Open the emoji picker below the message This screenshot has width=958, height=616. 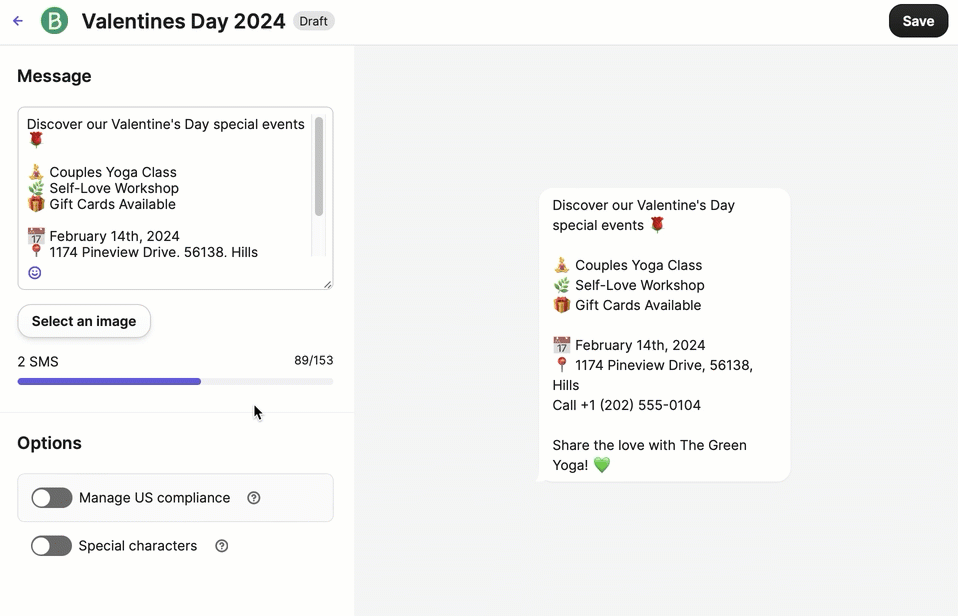click(35, 273)
